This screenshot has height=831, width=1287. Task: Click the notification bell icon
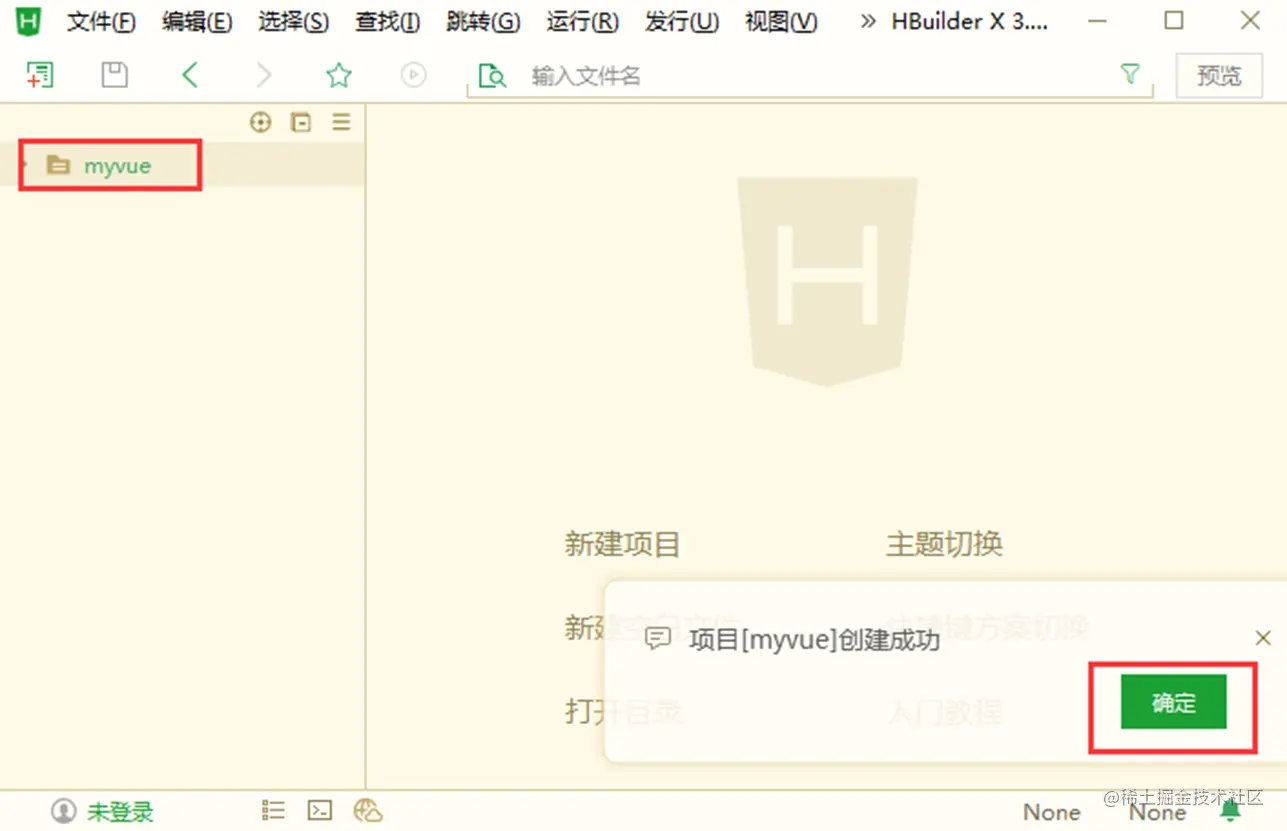pos(1231,810)
